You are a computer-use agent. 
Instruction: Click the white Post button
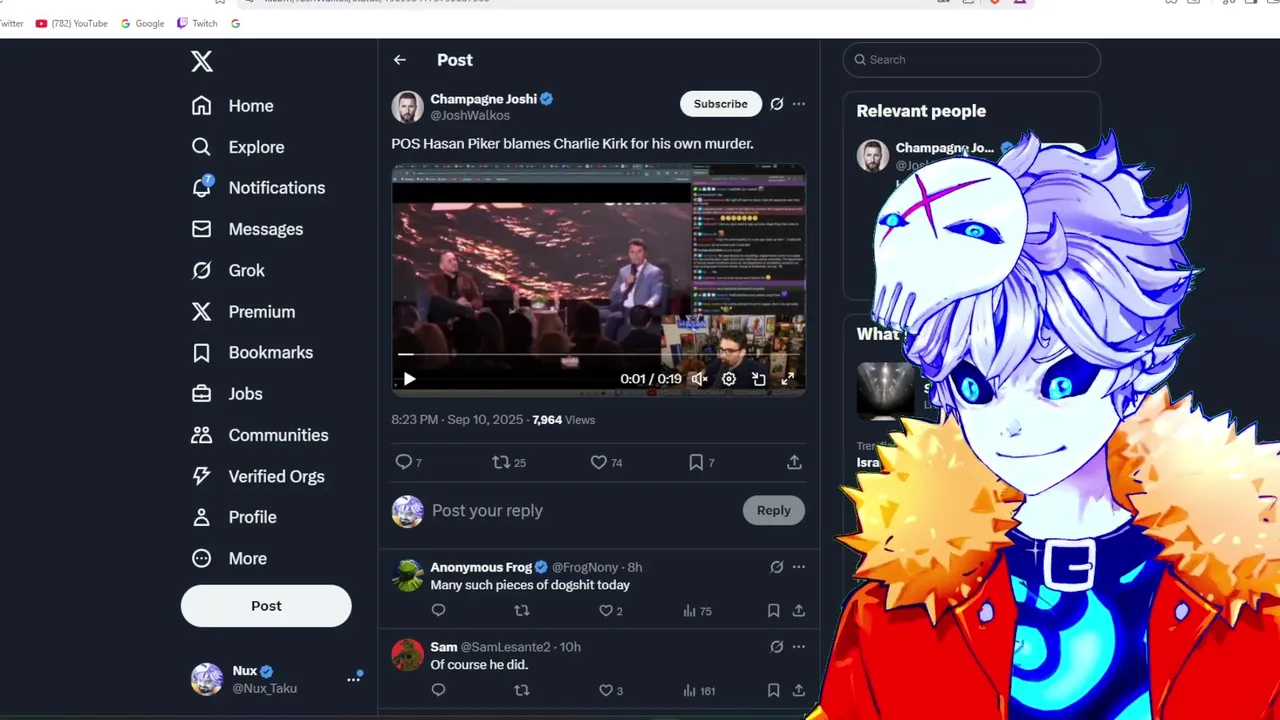(x=266, y=606)
